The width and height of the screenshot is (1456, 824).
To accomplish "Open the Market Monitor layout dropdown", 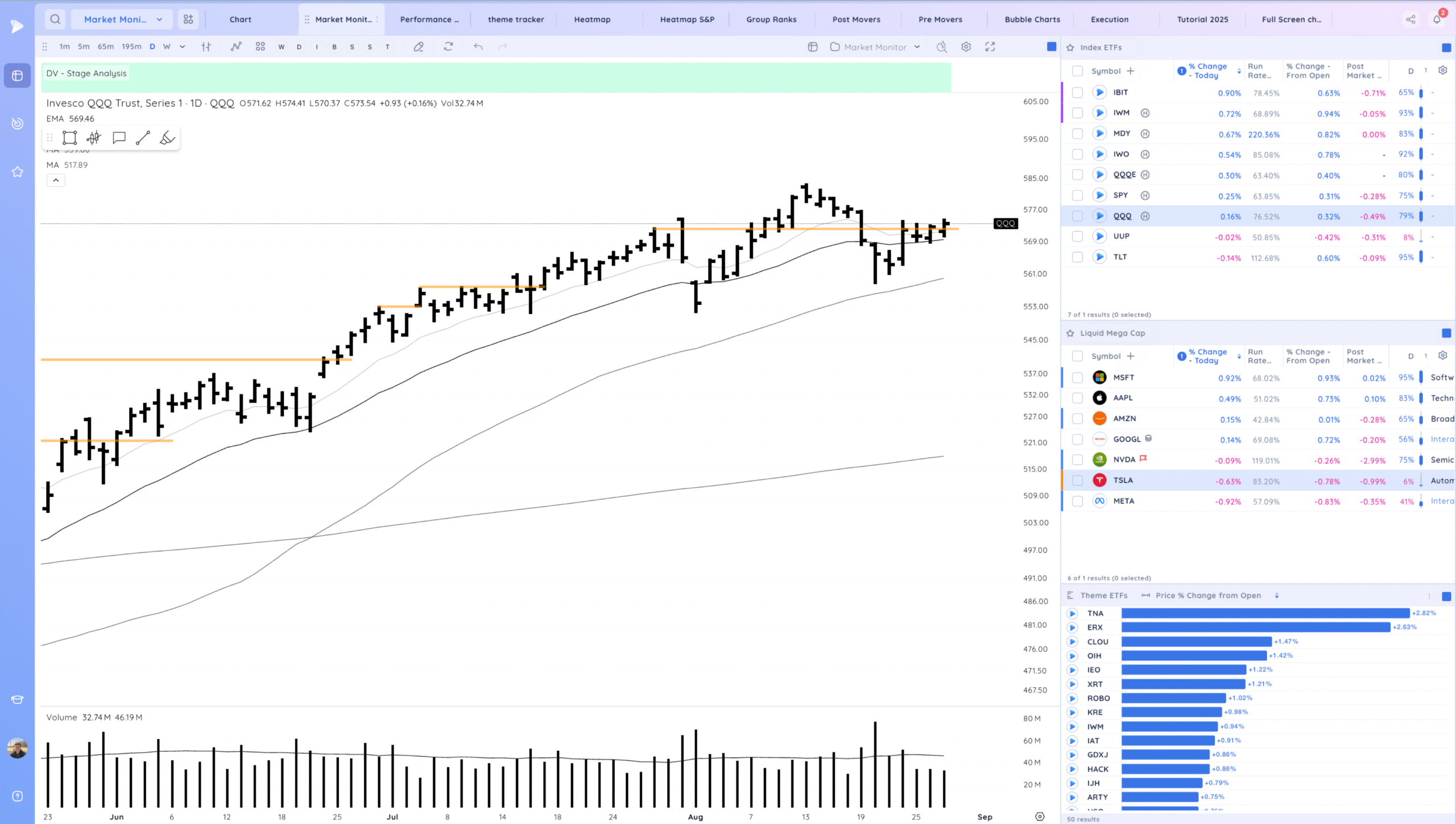I will (119, 19).
